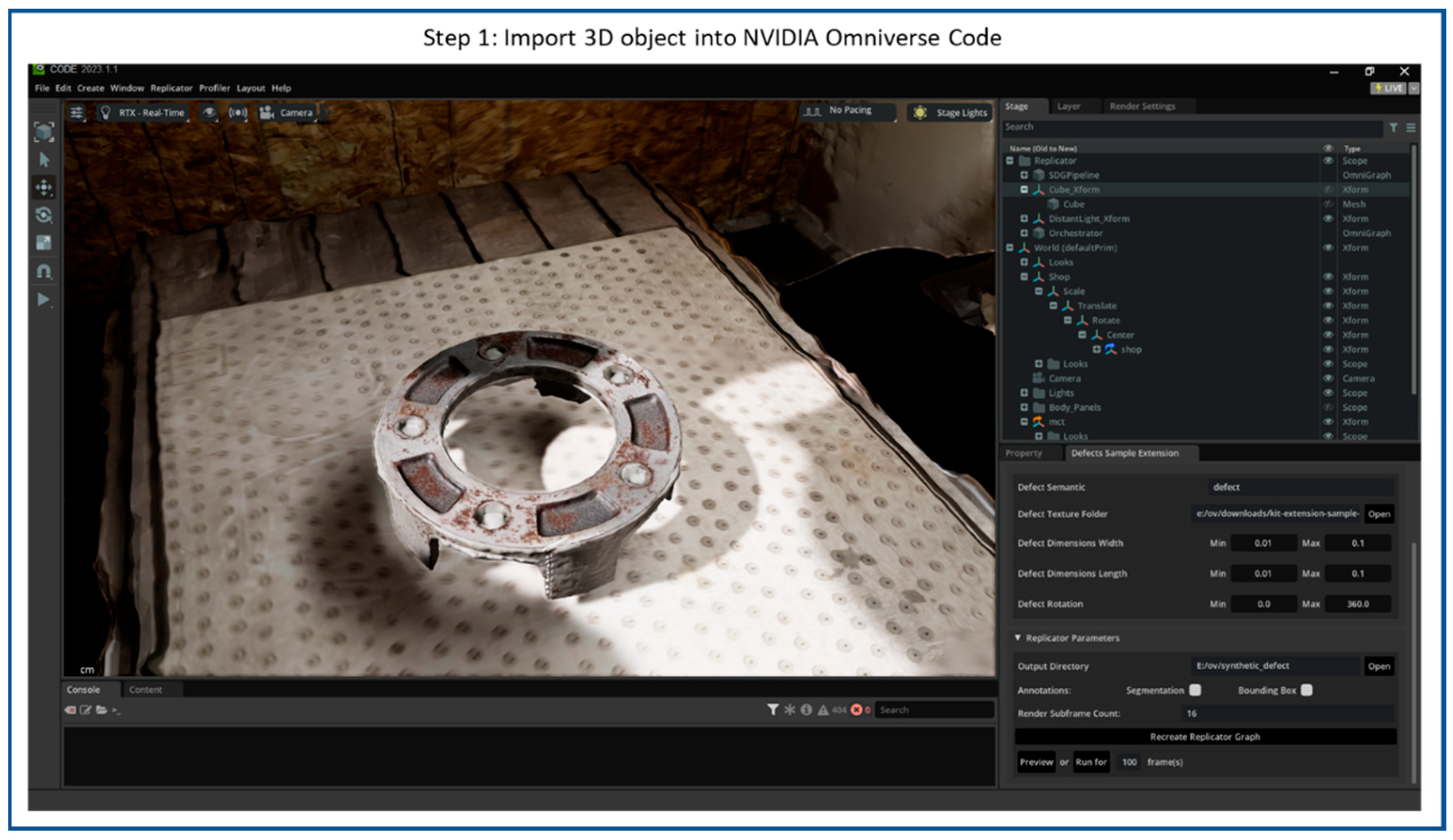
Task: Open viewport settings sliders icon
Action: [77, 112]
